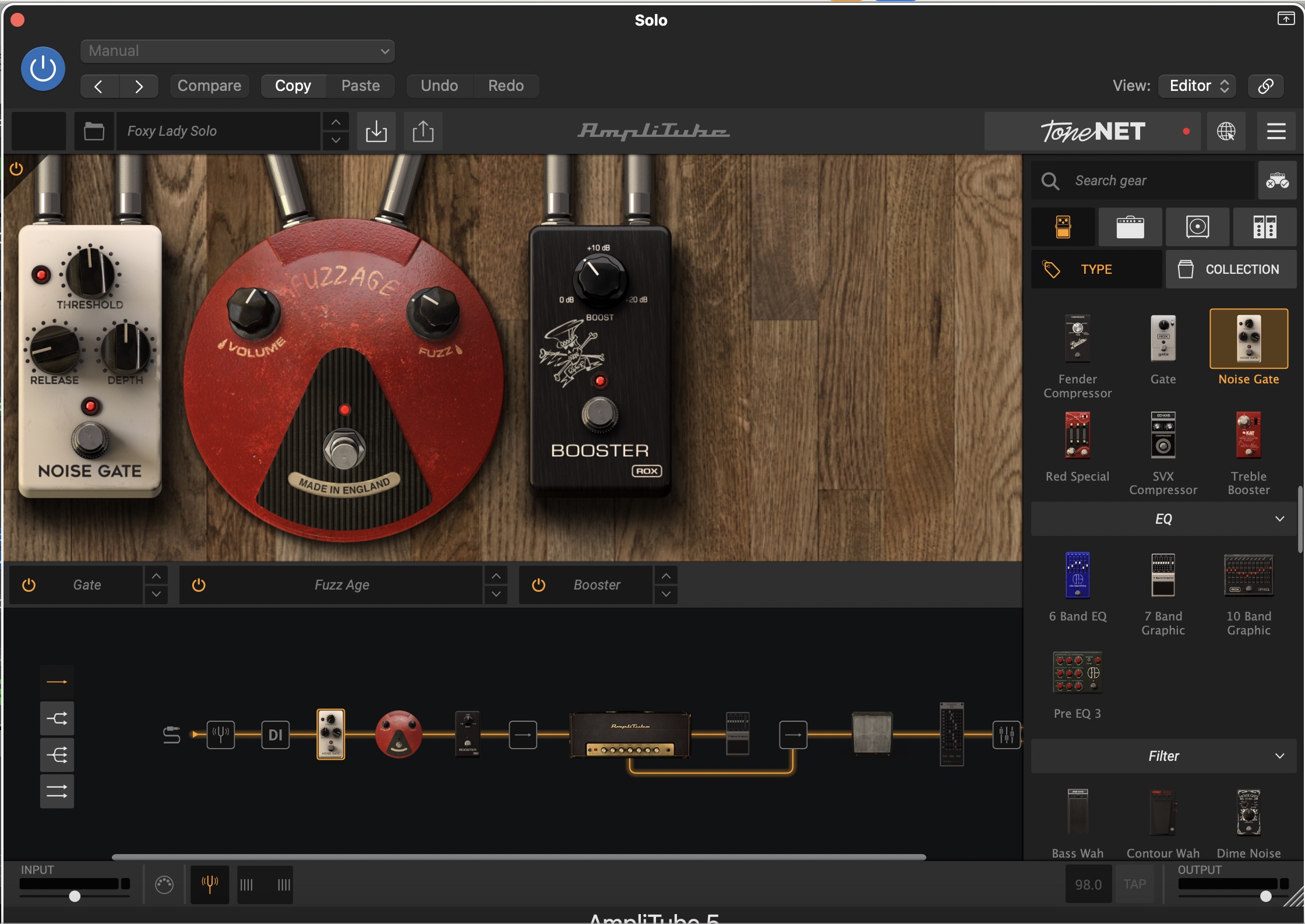This screenshot has width=1305, height=924.
Task: Step to previous preset using up chevron
Action: [x=336, y=122]
